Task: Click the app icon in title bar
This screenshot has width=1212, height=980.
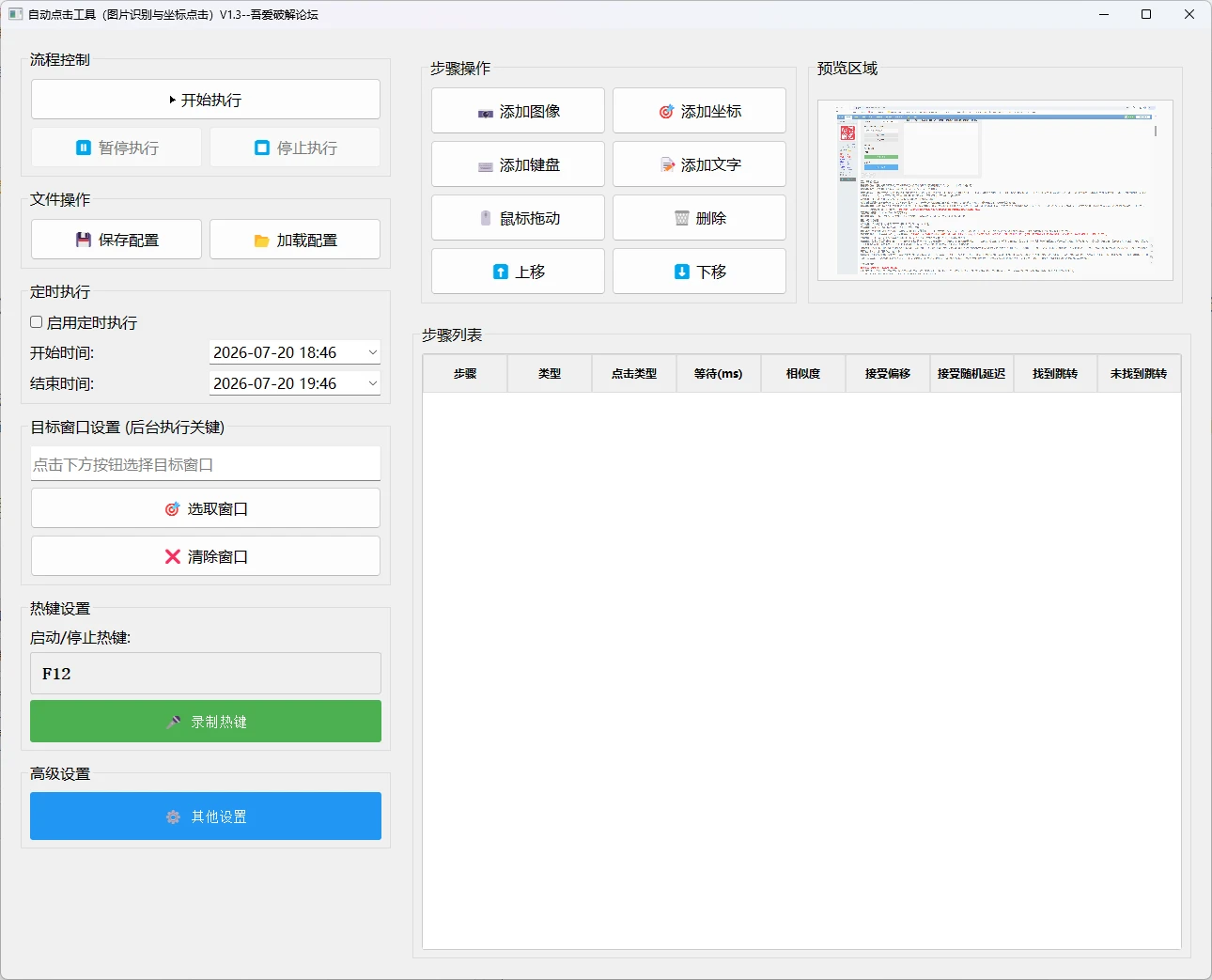Action: pyautogui.click(x=15, y=14)
